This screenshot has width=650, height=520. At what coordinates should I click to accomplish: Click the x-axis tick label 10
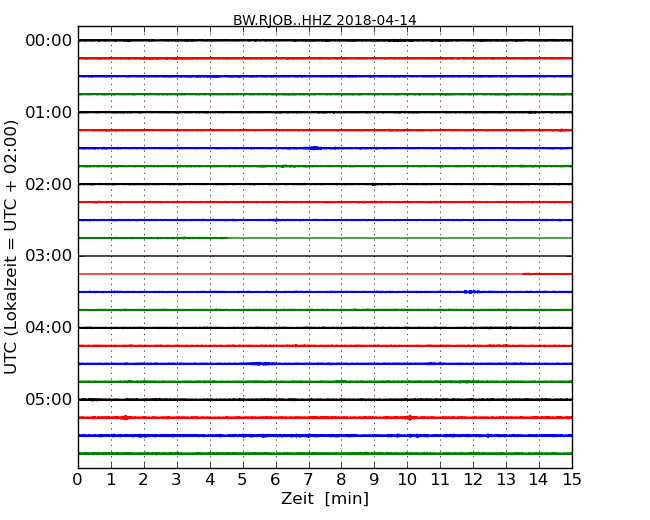coord(407,480)
